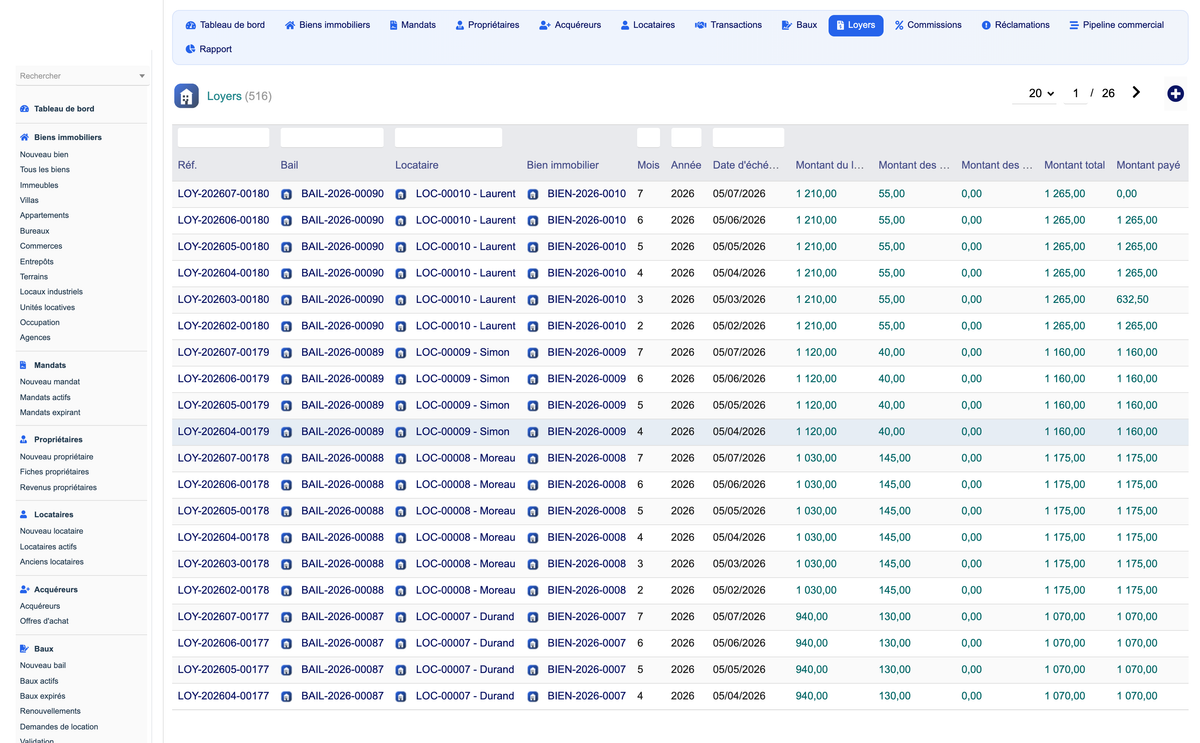Sort by the Montant payé column header
Viewport: 1200px width, 743px height.
(x=1148, y=165)
